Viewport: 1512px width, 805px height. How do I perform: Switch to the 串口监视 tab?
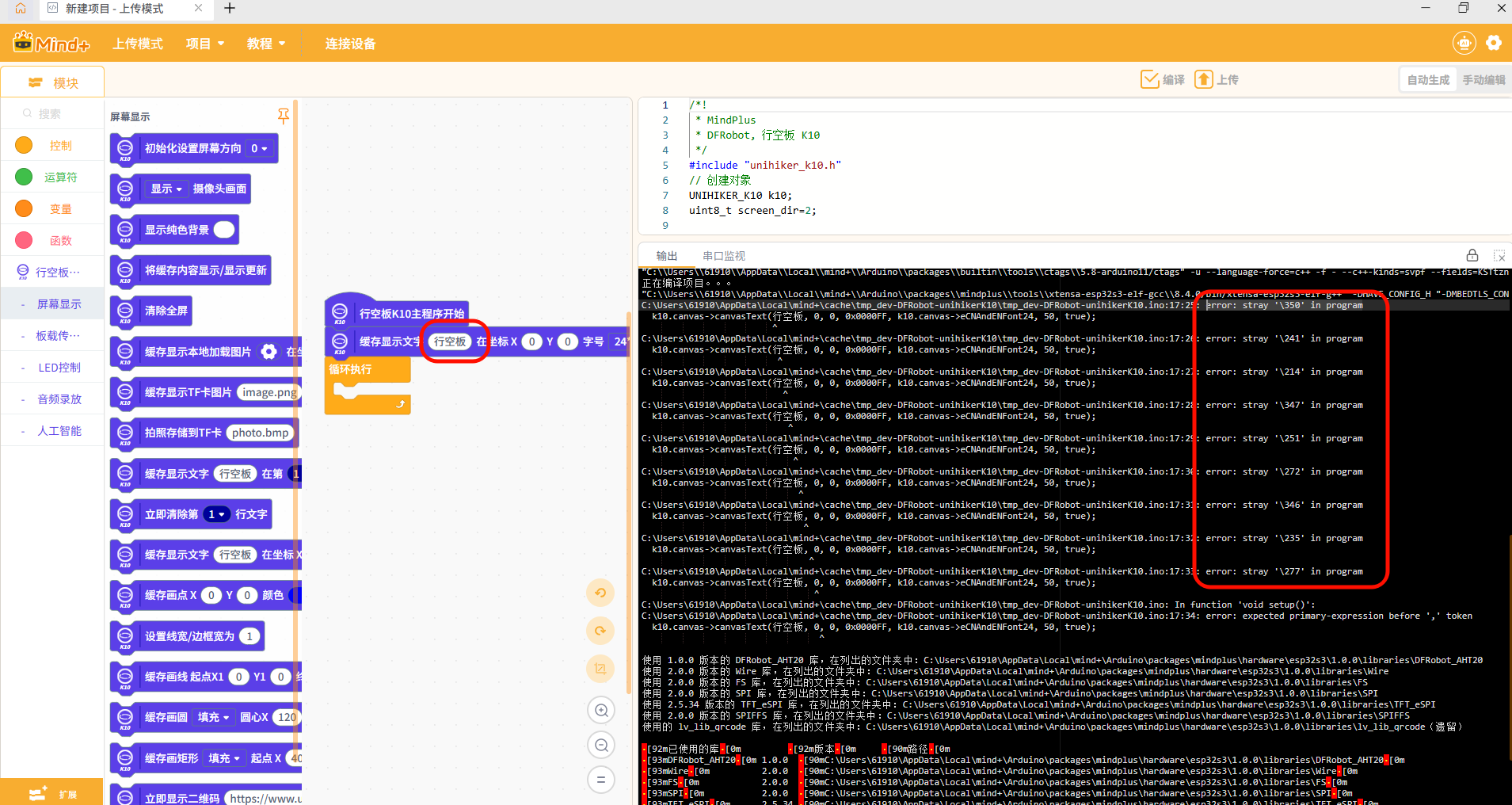click(x=724, y=256)
